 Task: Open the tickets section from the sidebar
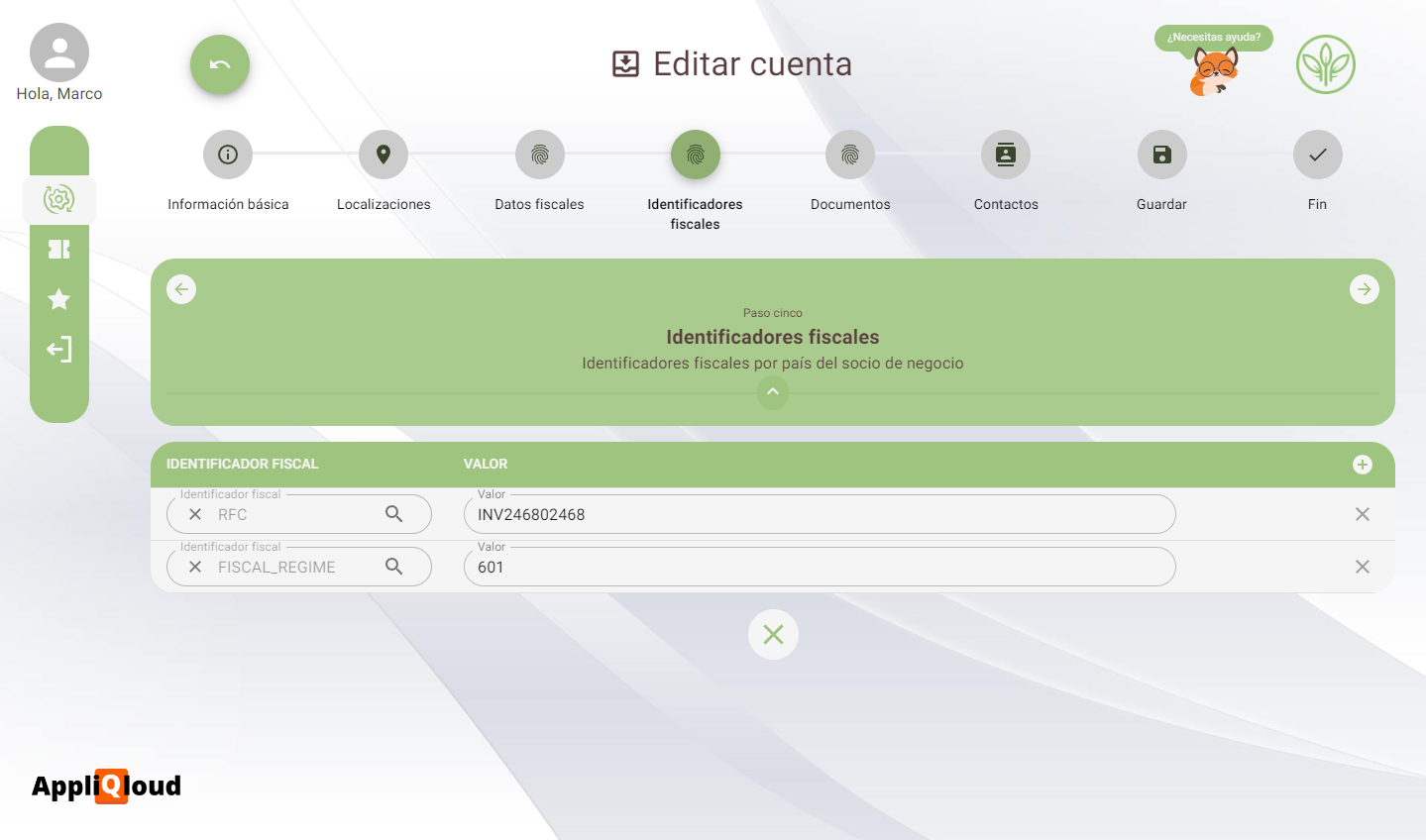(x=59, y=250)
